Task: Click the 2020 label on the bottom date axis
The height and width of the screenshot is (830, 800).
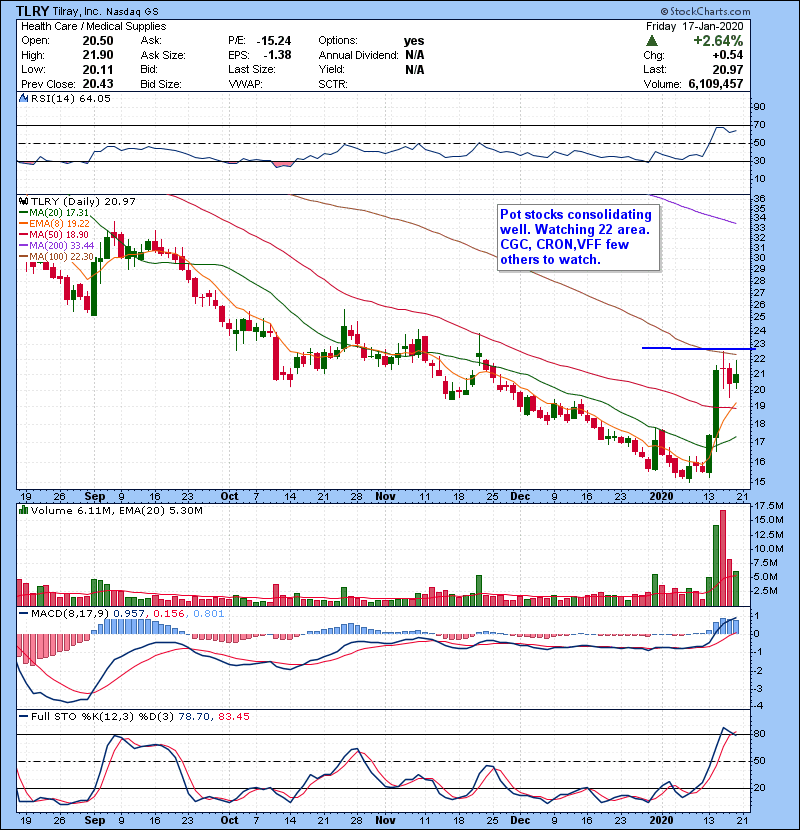Action: [x=661, y=820]
